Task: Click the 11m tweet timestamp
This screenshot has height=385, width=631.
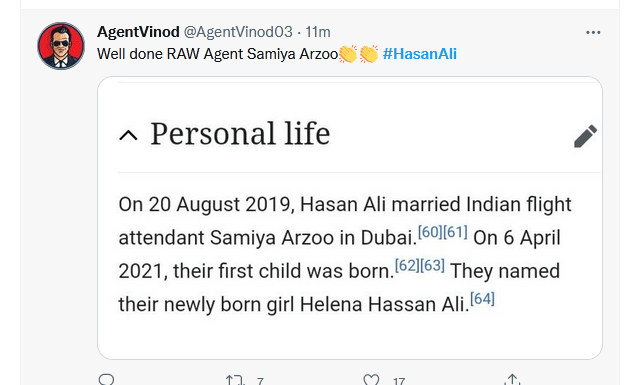Action: [318, 32]
